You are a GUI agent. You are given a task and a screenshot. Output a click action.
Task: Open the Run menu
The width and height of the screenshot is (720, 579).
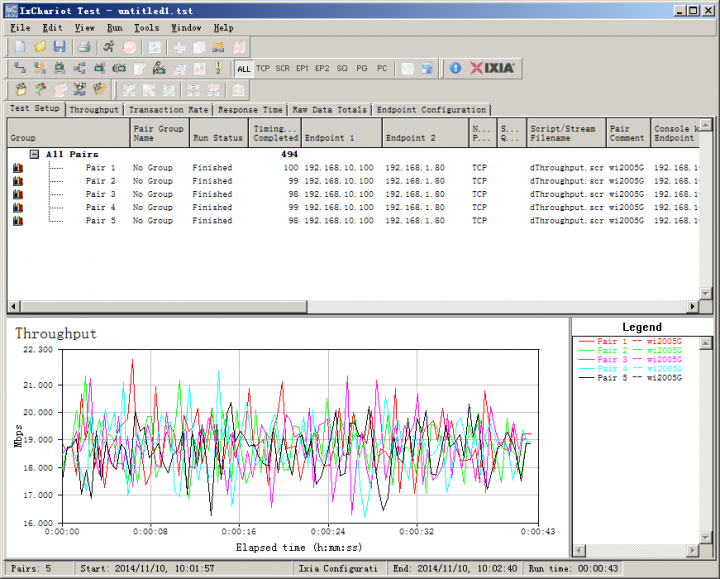click(x=114, y=28)
